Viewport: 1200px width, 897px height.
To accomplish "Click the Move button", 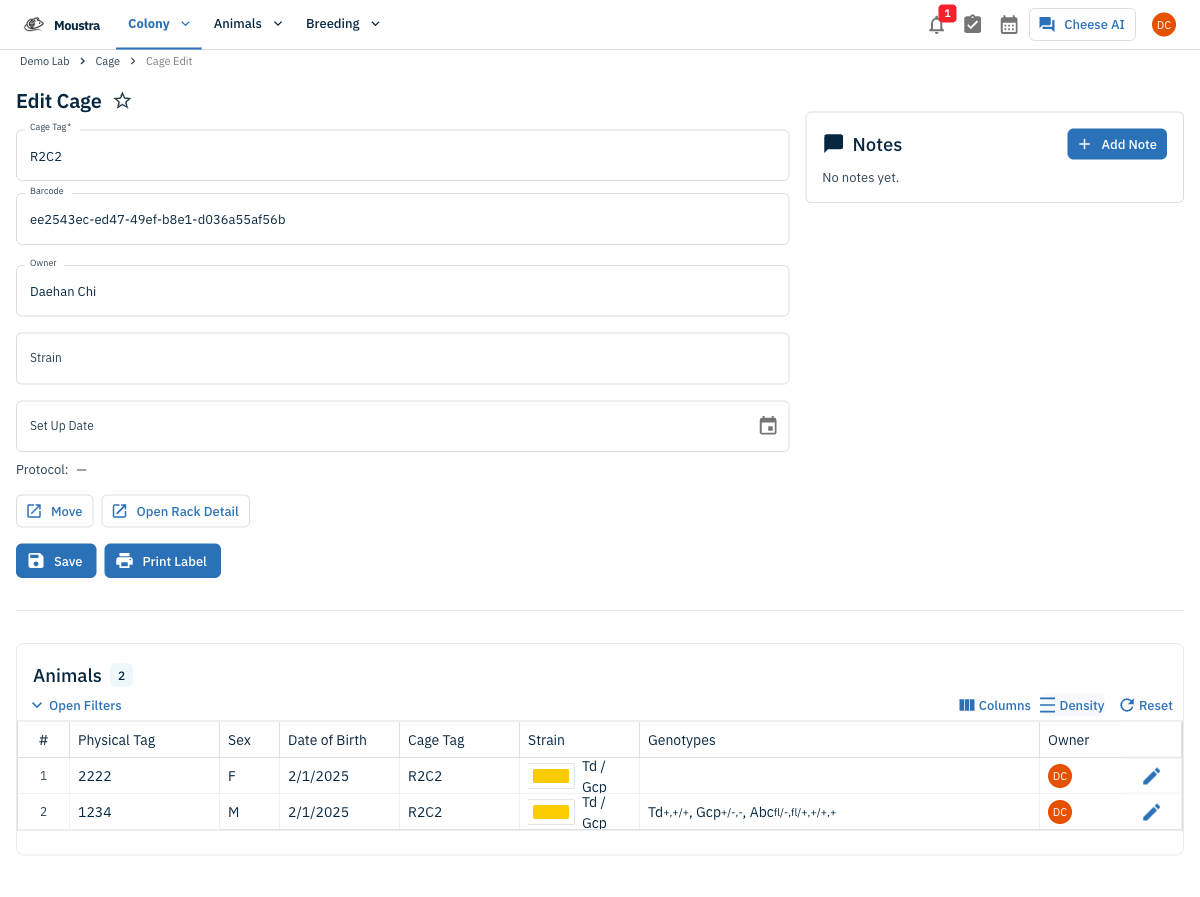I will 55,511.
